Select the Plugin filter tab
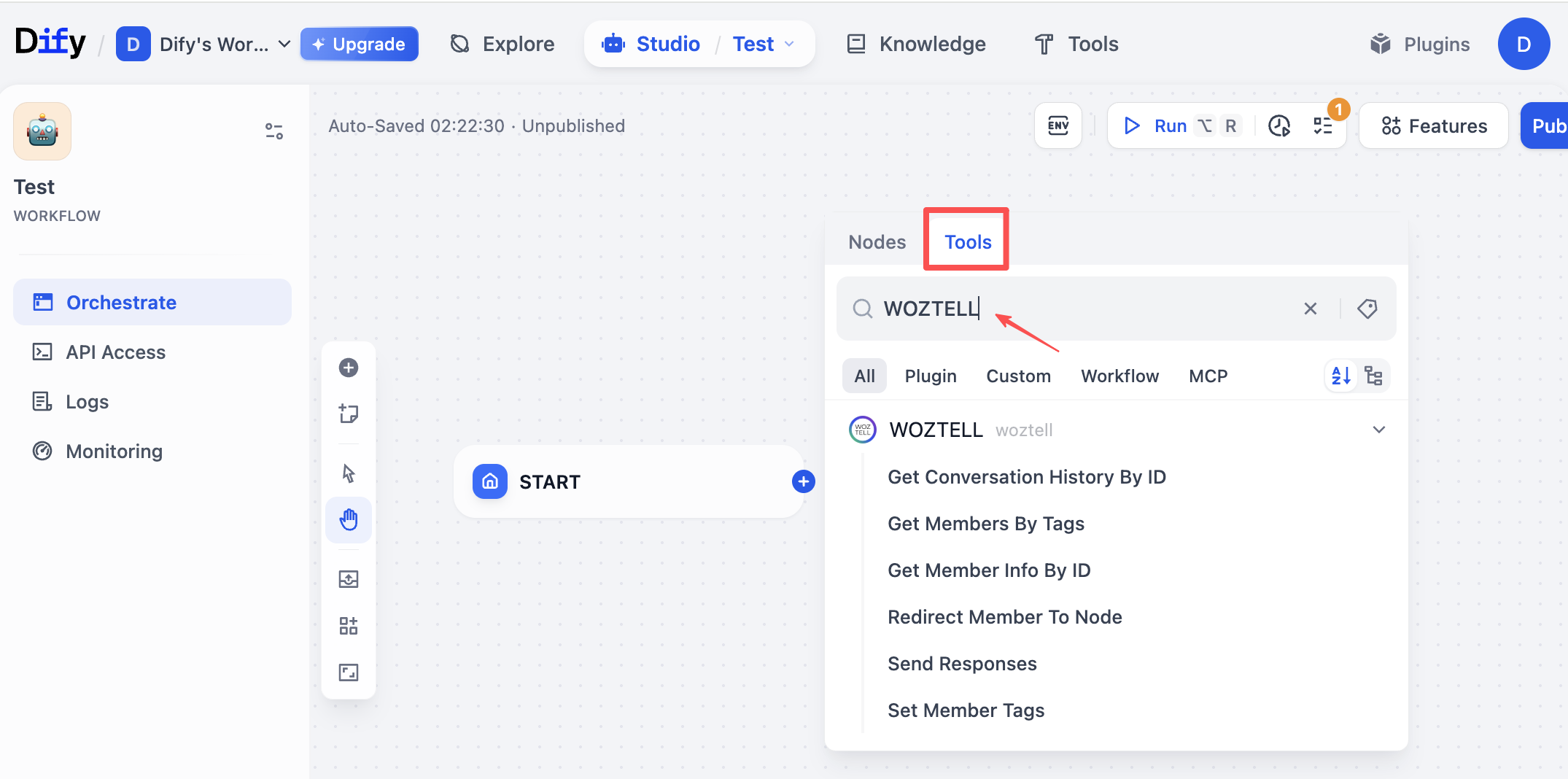Viewport: 1568px width, 779px height. click(x=930, y=376)
